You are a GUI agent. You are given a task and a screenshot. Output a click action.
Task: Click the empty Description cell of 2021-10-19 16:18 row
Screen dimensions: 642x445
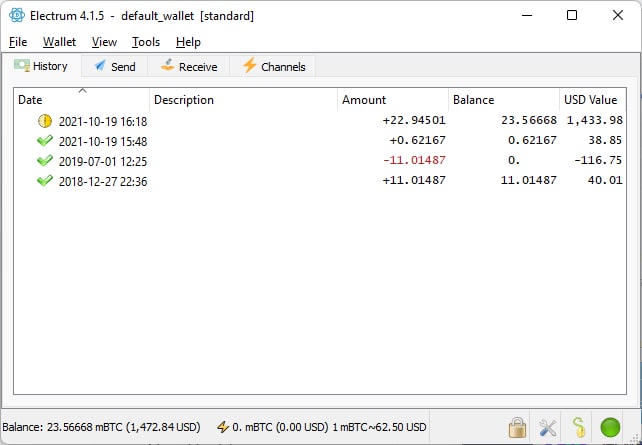tap(244, 121)
